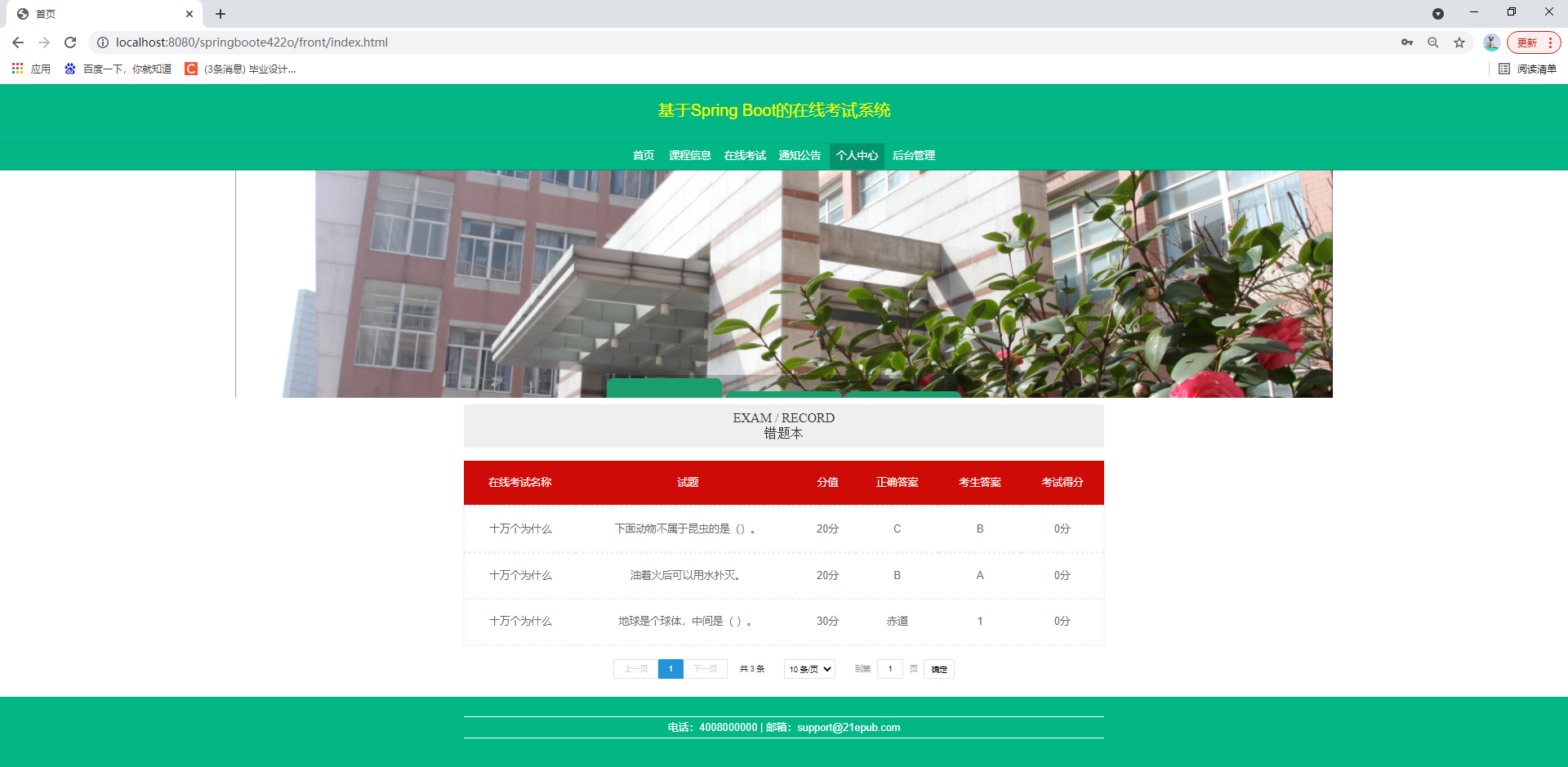Open the CSDN 毕业设计 bookmark
Viewport: 1568px width, 767px height.
pos(242,69)
